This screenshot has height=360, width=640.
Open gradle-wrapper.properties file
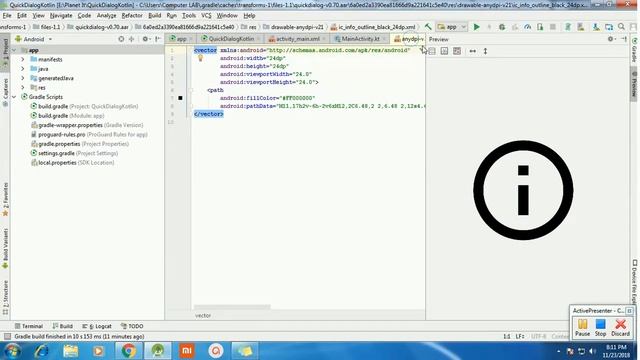87,125
